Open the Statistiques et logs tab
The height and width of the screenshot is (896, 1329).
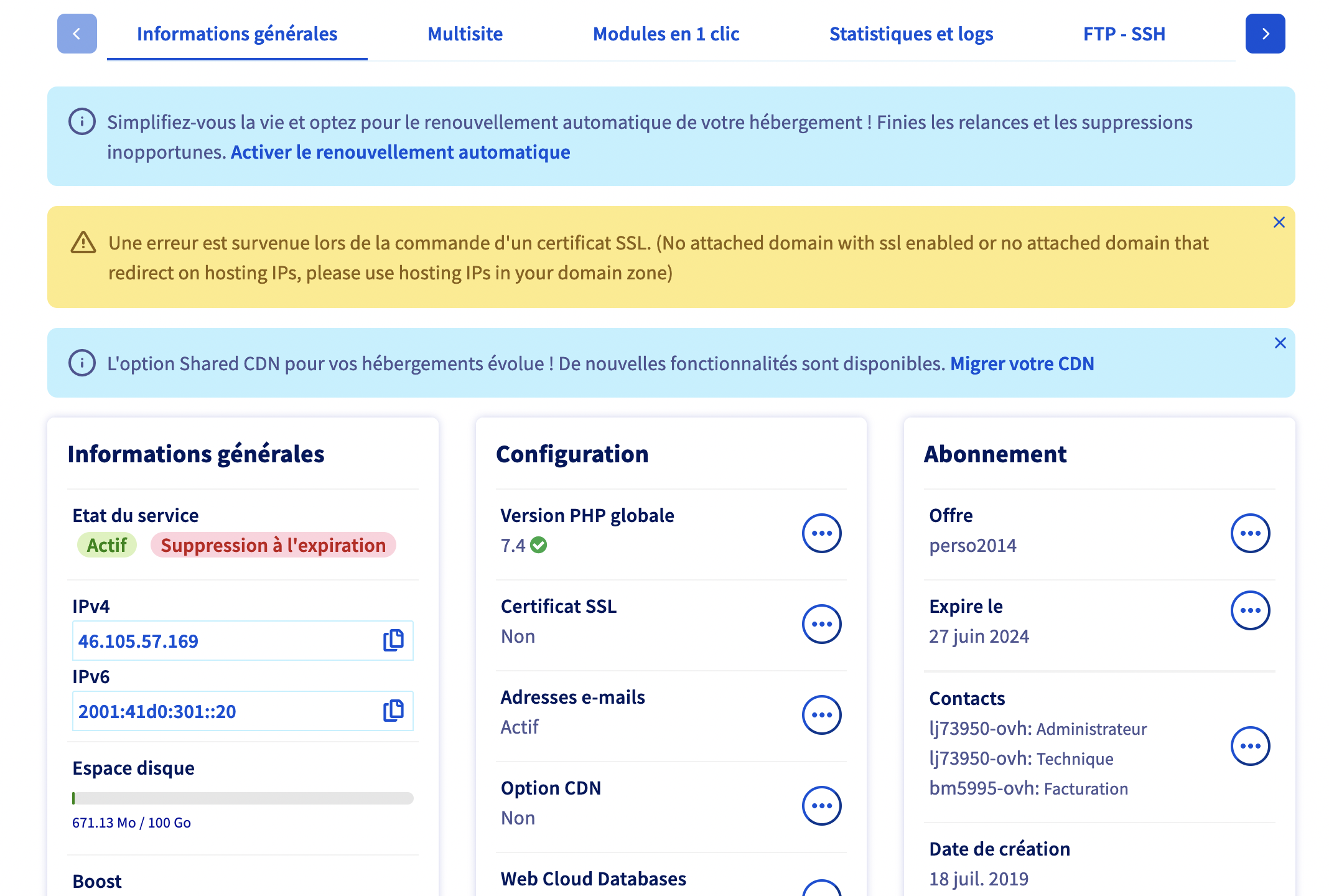[911, 34]
